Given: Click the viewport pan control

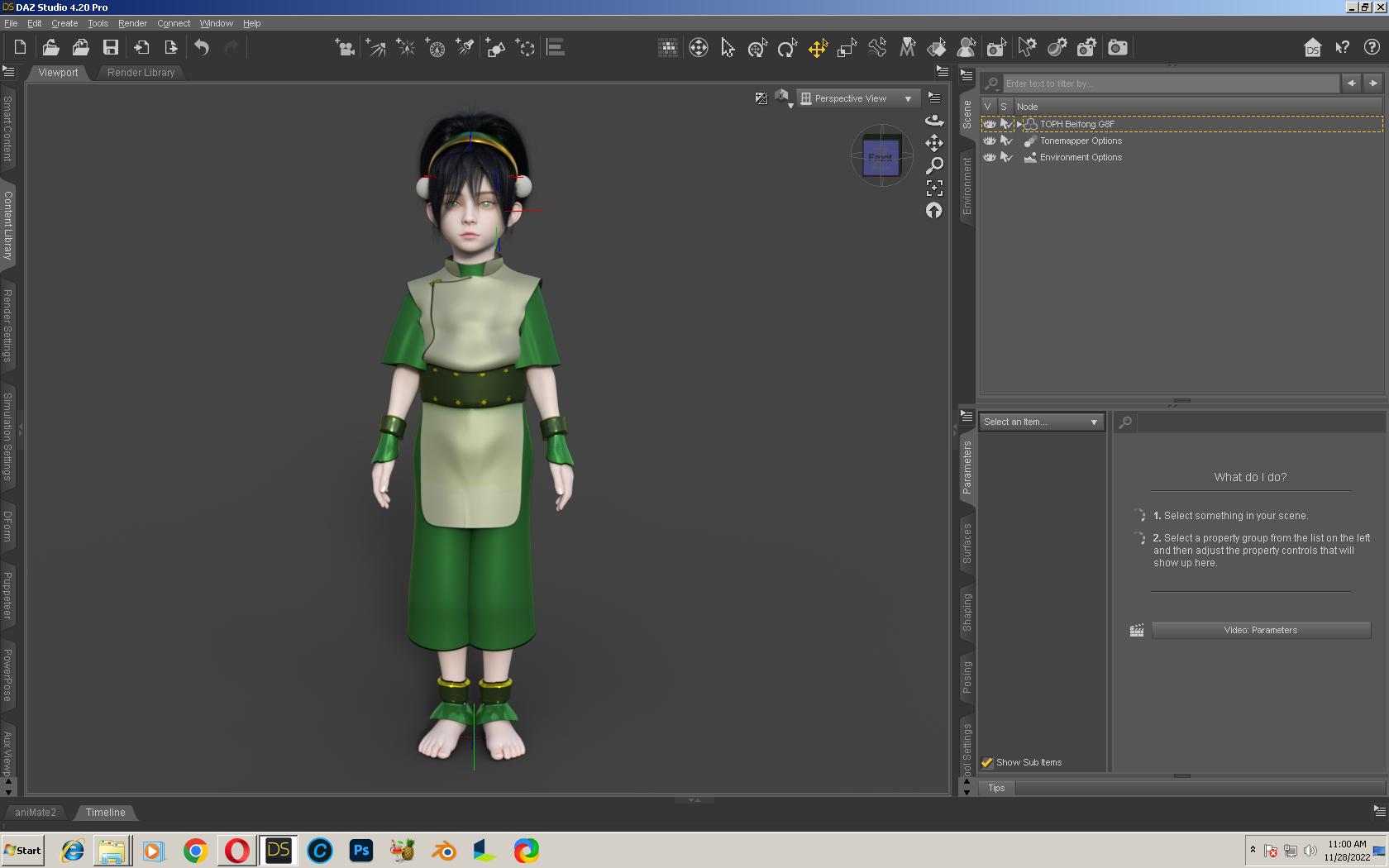Looking at the screenshot, I should click(x=934, y=143).
